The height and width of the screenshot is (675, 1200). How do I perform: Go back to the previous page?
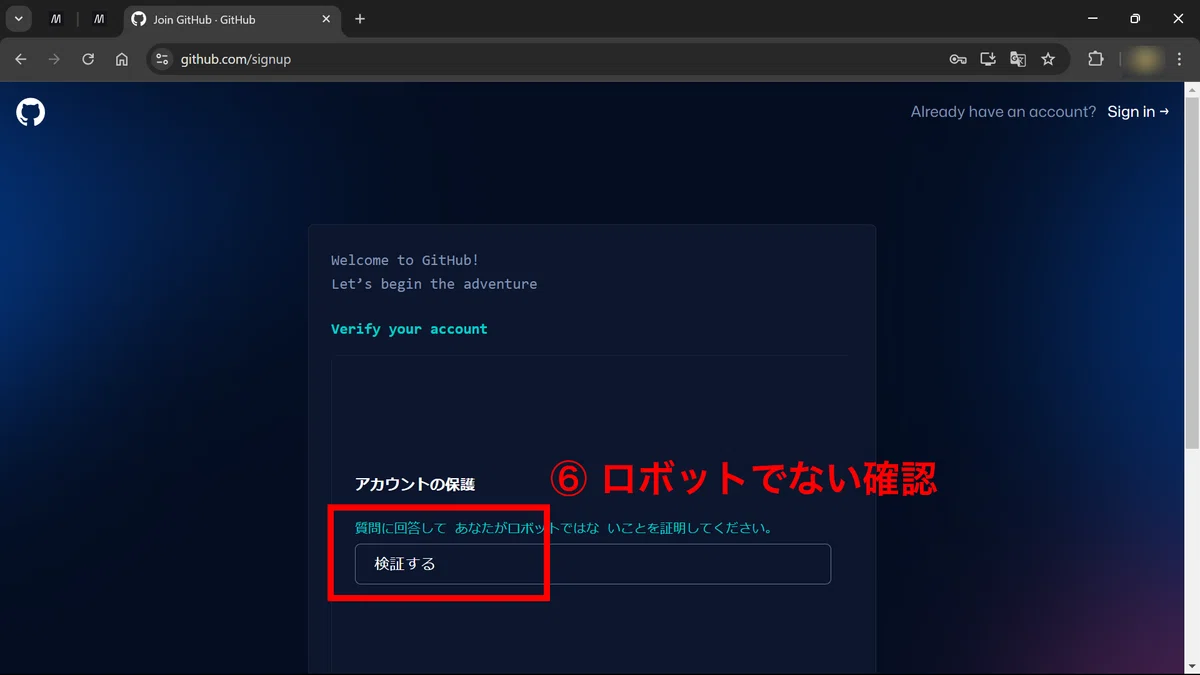pos(21,59)
